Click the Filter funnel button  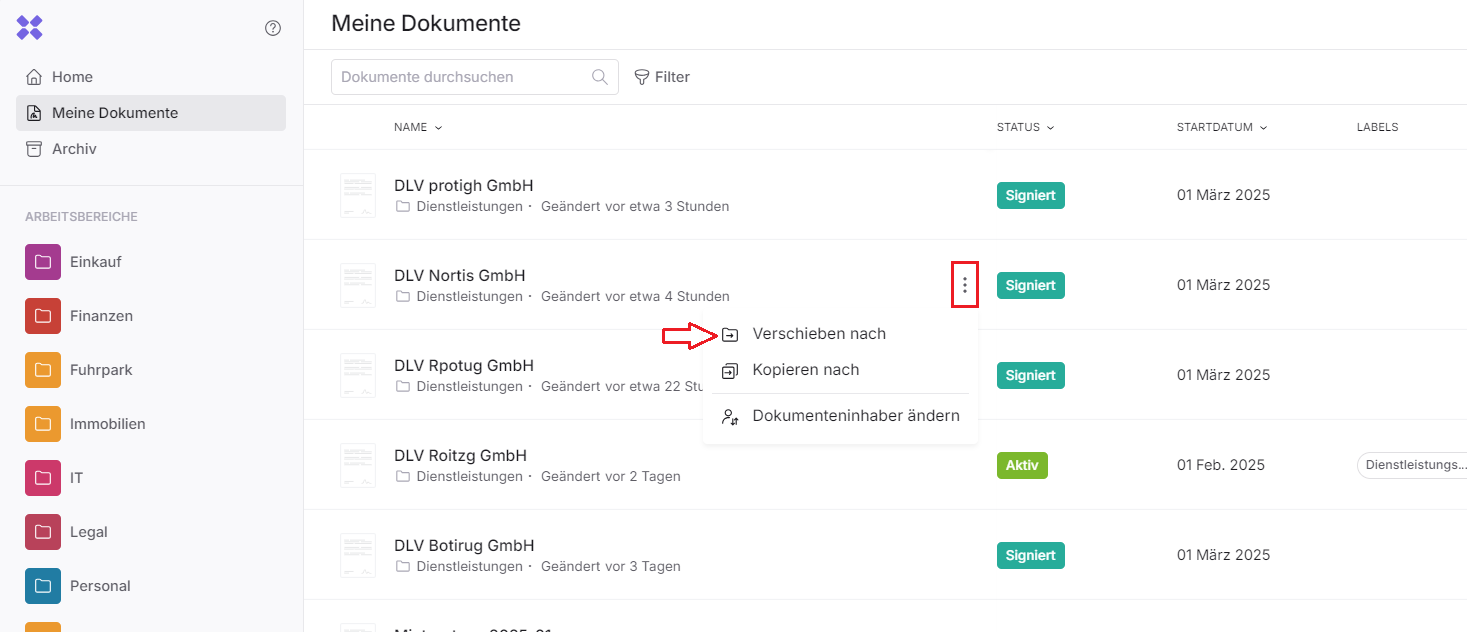pyautogui.click(x=662, y=77)
